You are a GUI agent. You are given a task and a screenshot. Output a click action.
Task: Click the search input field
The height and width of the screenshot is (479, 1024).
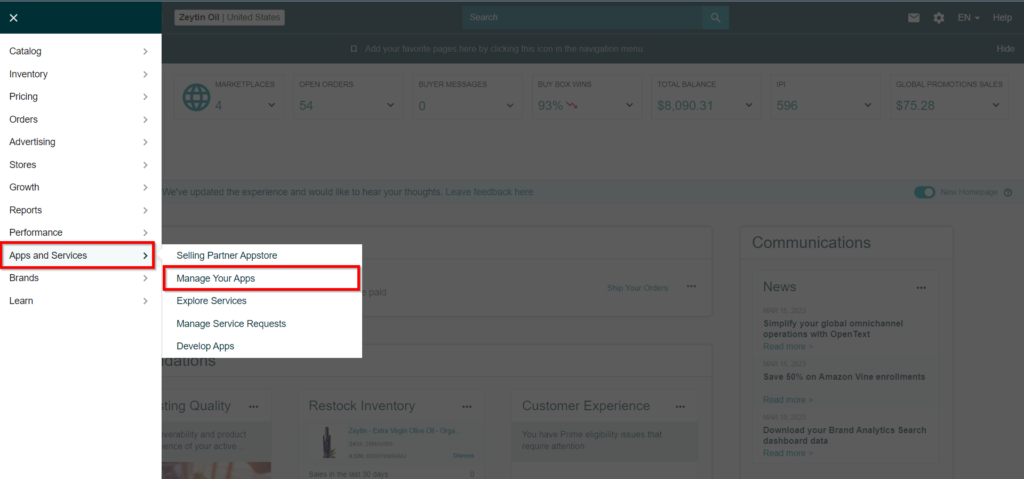tap(583, 18)
